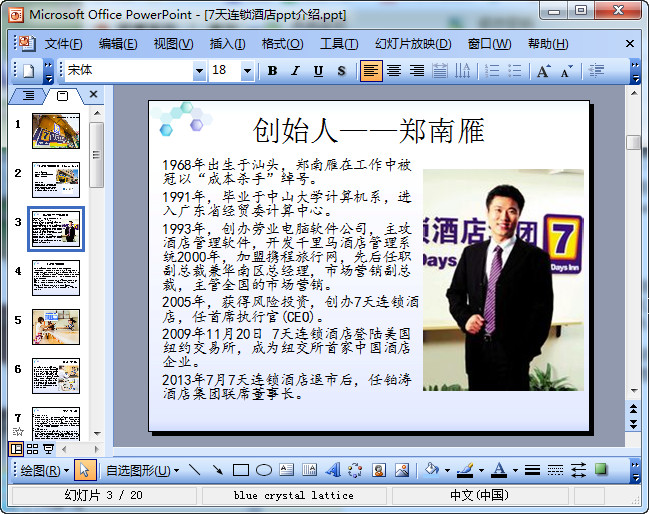Insert Clip Art
The height and width of the screenshot is (514, 649).
coord(379,470)
